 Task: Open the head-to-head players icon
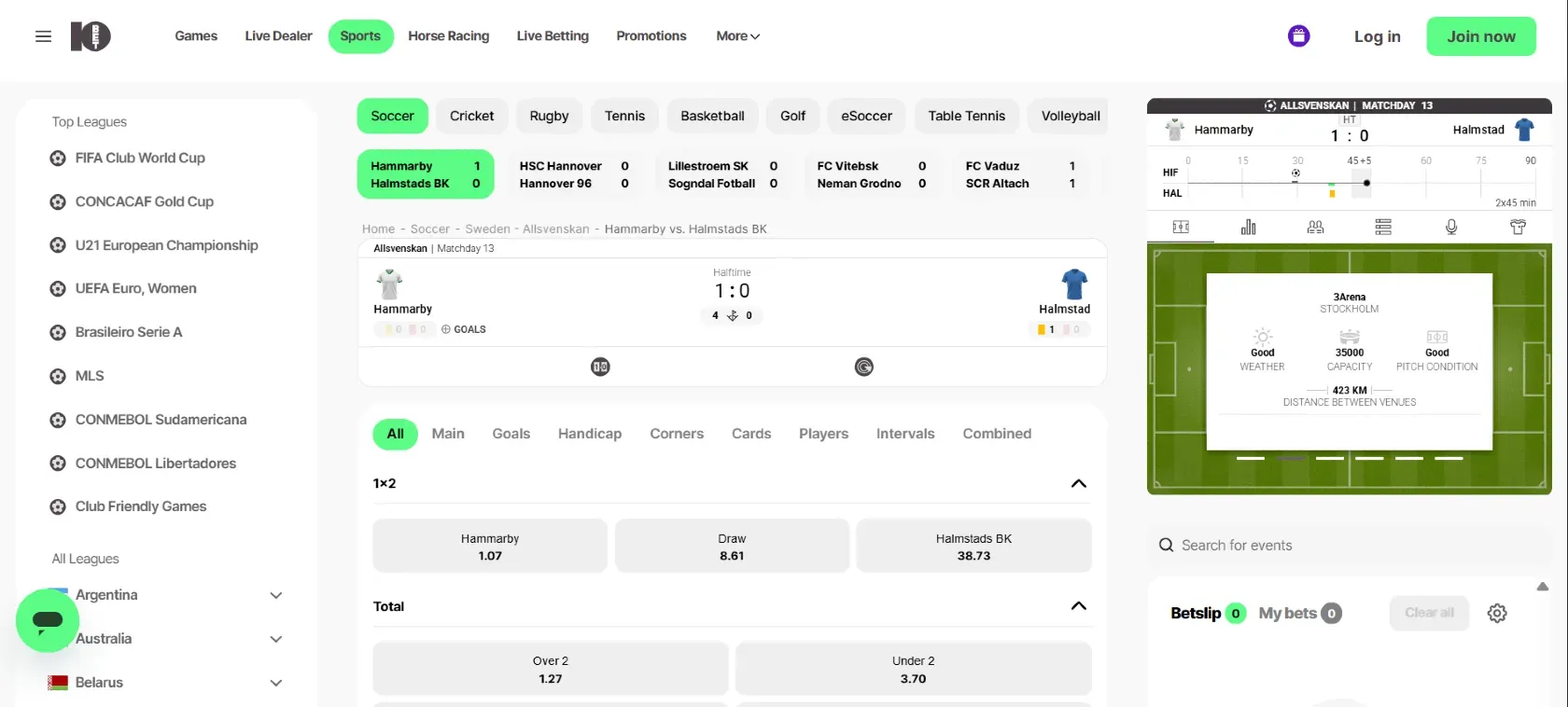point(1316,227)
